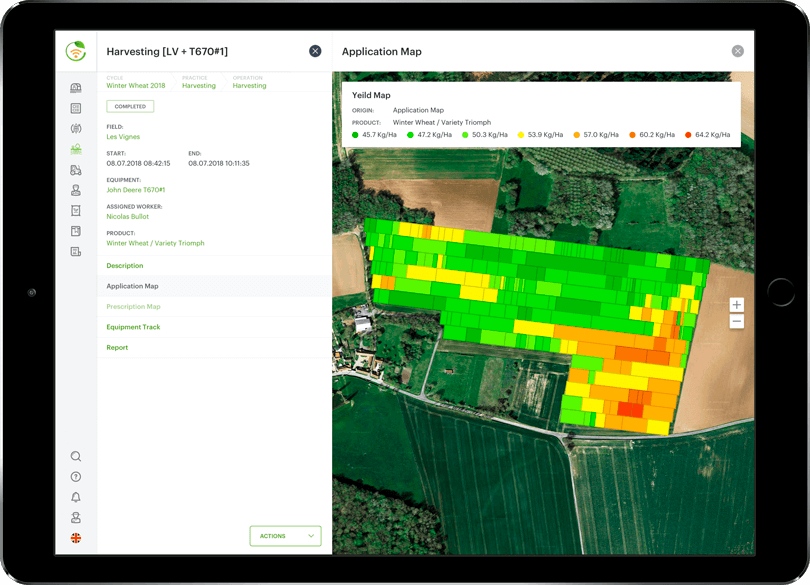
Task: Open the Les Vignes field link
Action: point(123,137)
